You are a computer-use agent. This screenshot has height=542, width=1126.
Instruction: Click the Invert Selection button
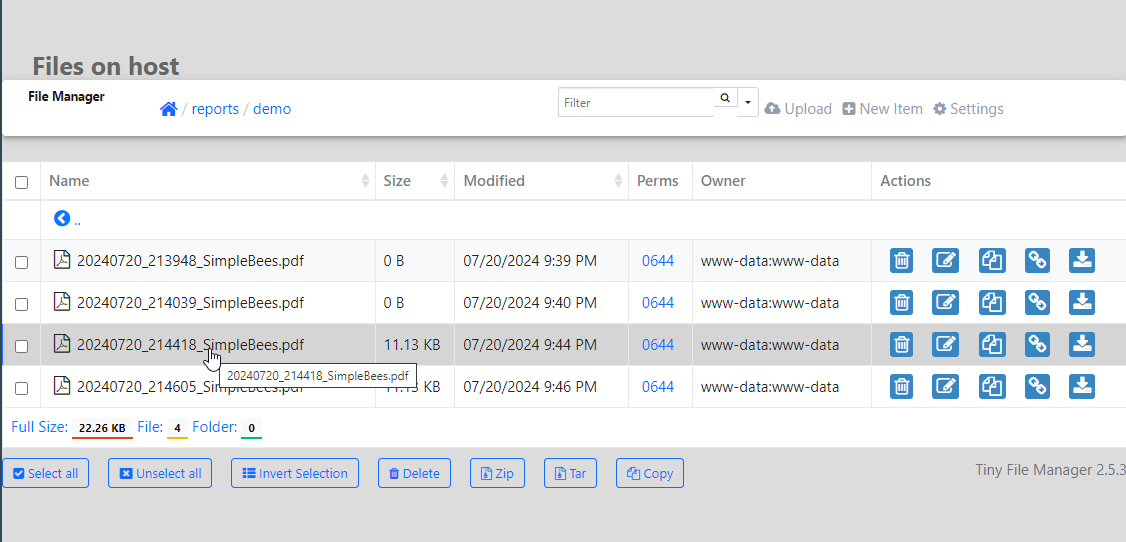click(x=295, y=473)
